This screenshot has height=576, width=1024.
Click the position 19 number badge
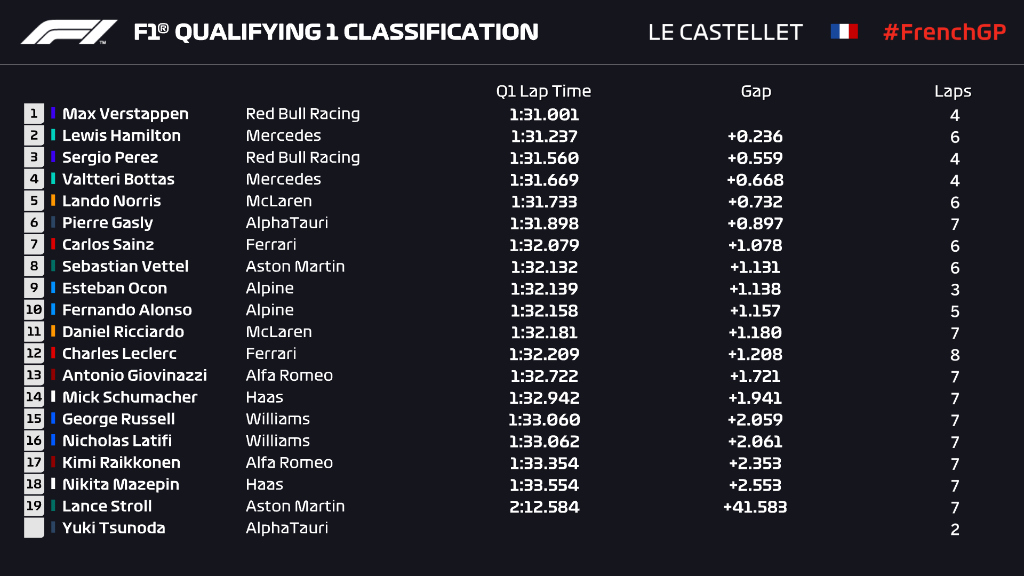click(x=35, y=506)
